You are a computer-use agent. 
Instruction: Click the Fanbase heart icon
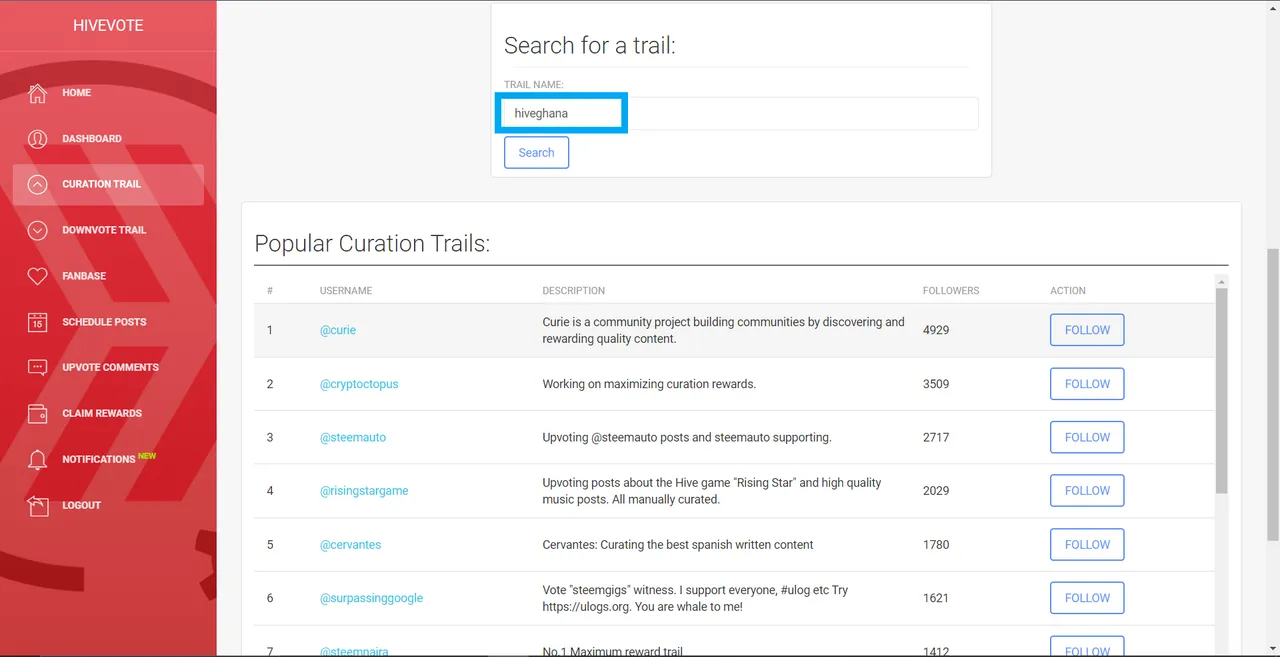[37, 276]
